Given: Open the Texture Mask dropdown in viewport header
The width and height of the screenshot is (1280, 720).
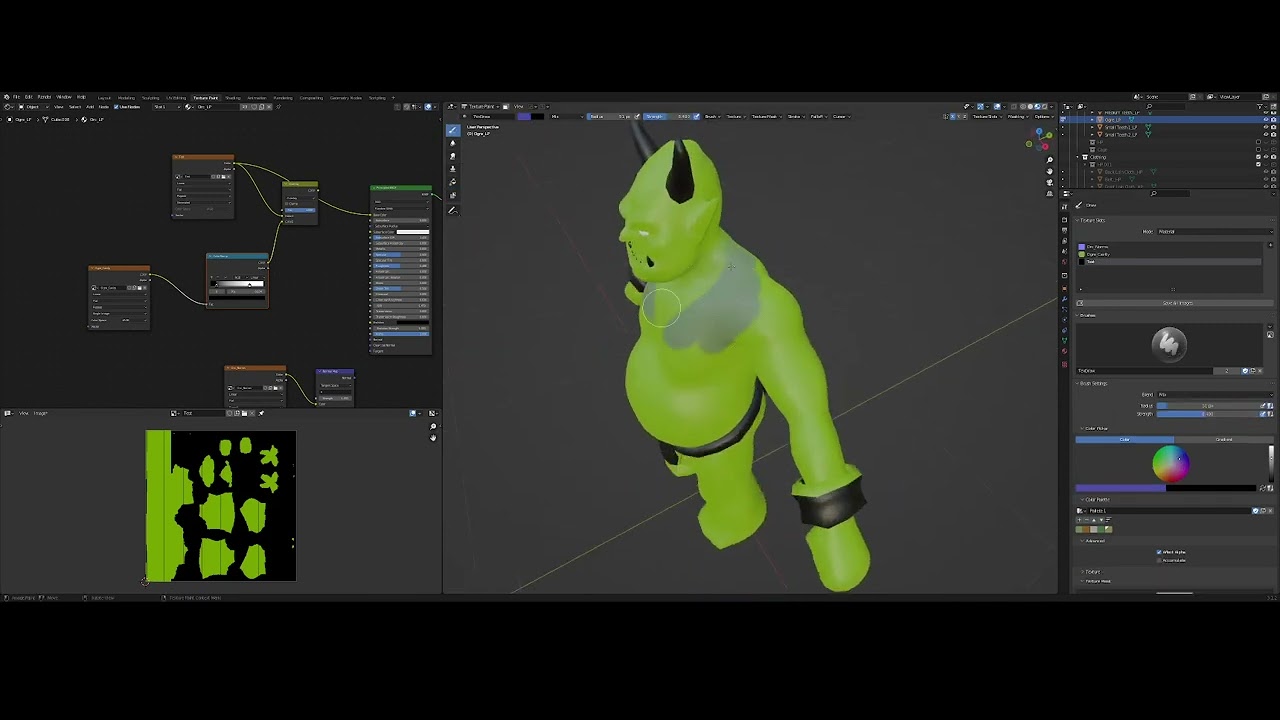Looking at the screenshot, I should click(766, 116).
